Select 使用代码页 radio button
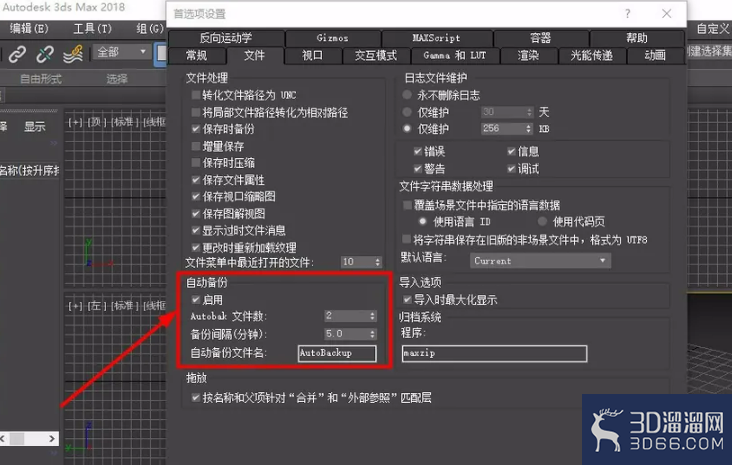This screenshot has width=732, height=465. point(542,221)
